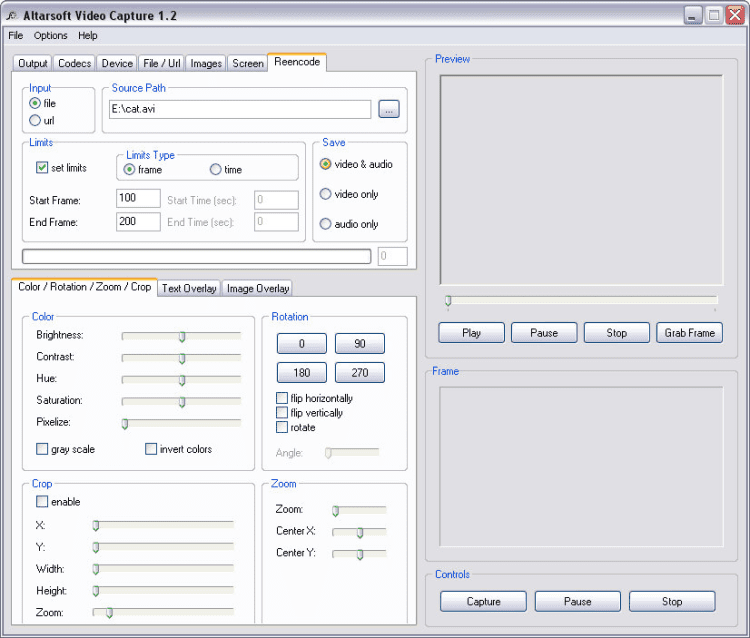Select the audio only save option
Screen dimensions: 750x638
coord(325,224)
